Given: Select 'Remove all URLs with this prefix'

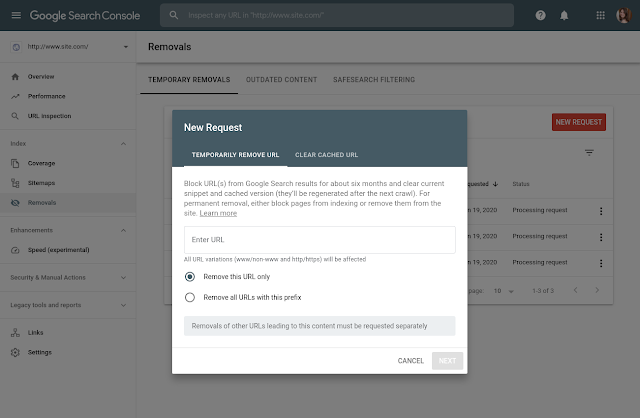Looking at the screenshot, I should pos(190,297).
